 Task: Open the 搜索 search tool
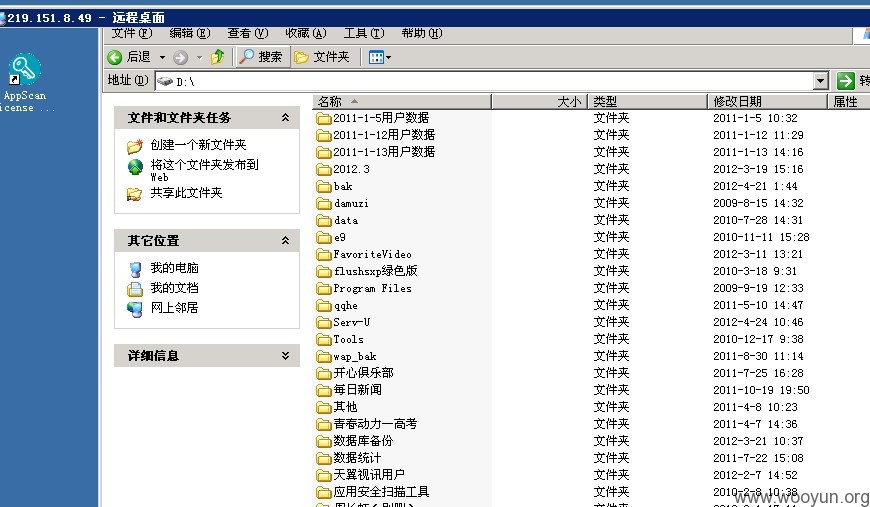coord(262,57)
